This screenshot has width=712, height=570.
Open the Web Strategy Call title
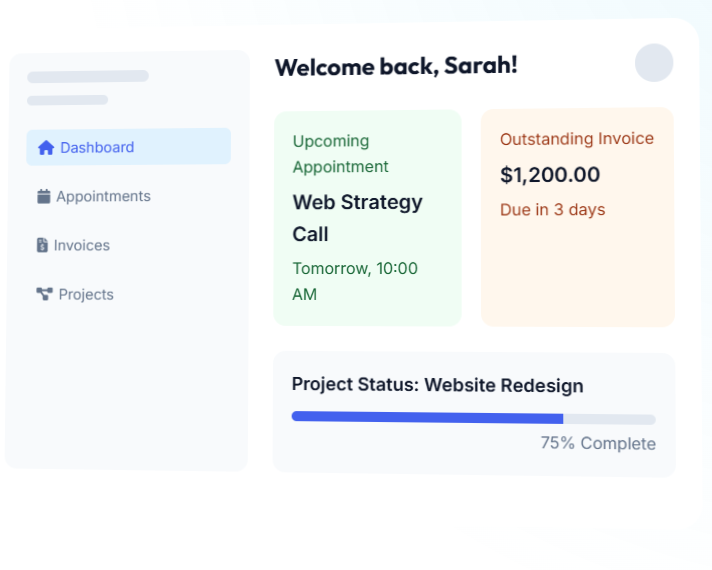coord(357,218)
